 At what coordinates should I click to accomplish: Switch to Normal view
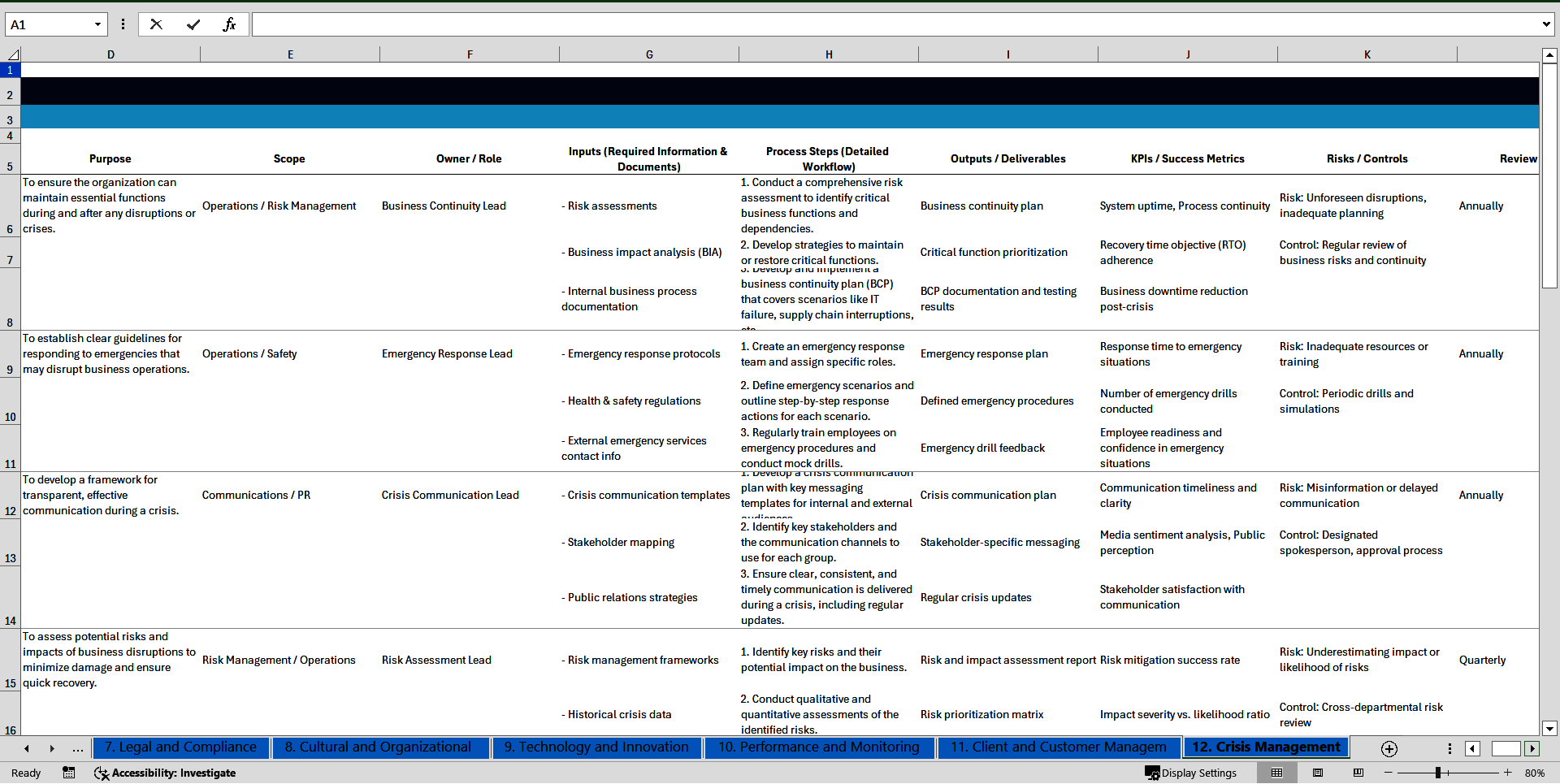click(1276, 773)
